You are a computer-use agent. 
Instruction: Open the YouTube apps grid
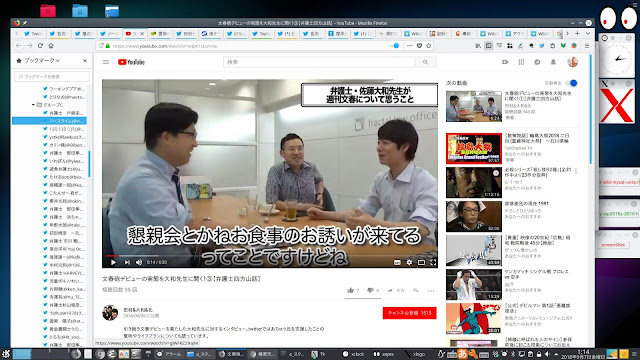point(521,62)
